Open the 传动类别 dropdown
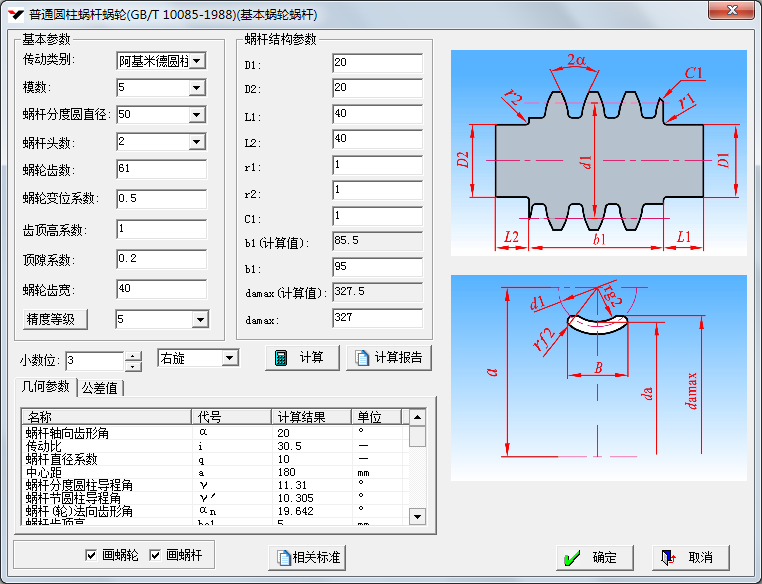762x584 pixels. point(198,61)
